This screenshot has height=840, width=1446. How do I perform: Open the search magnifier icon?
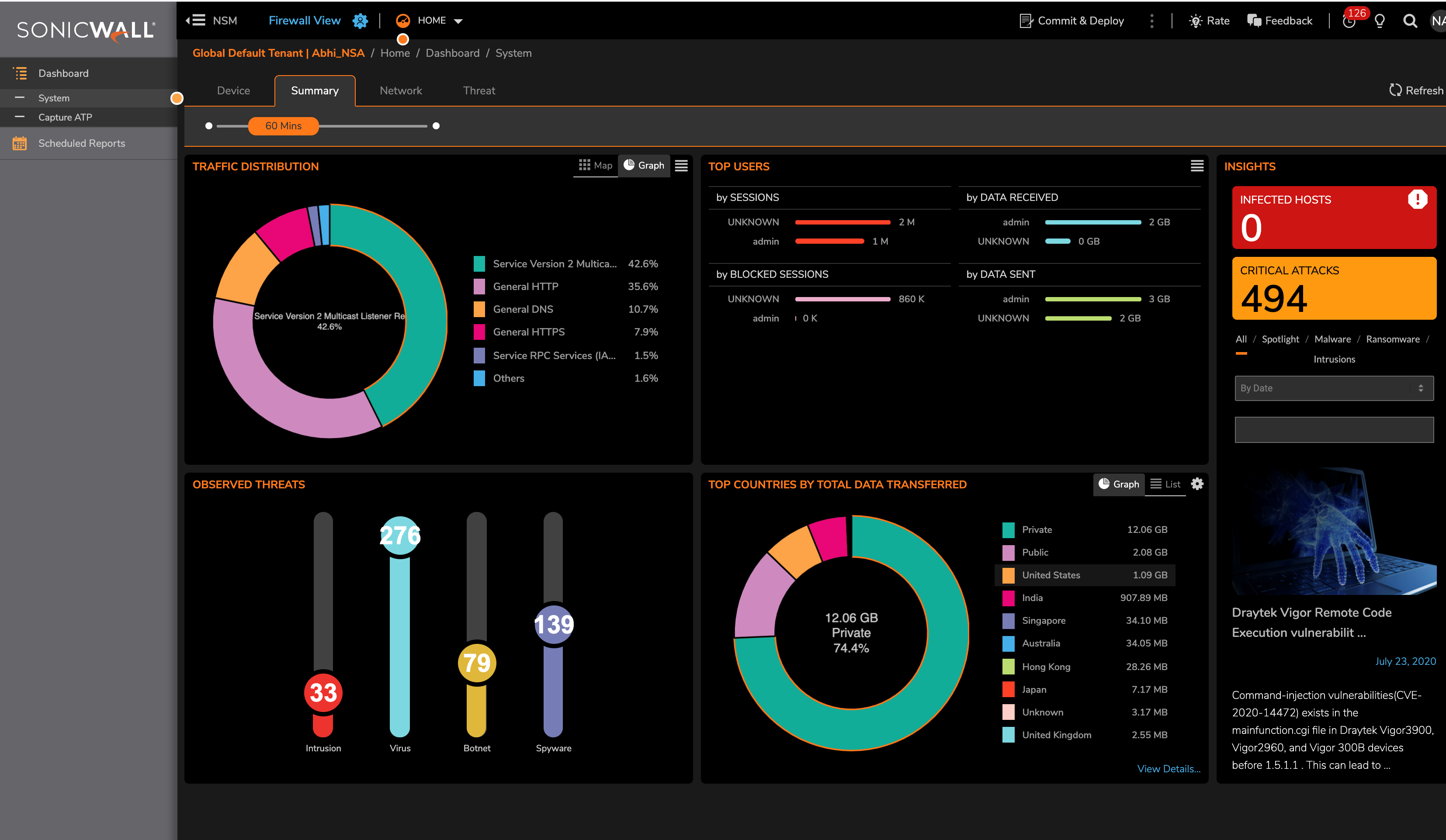tap(1410, 21)
